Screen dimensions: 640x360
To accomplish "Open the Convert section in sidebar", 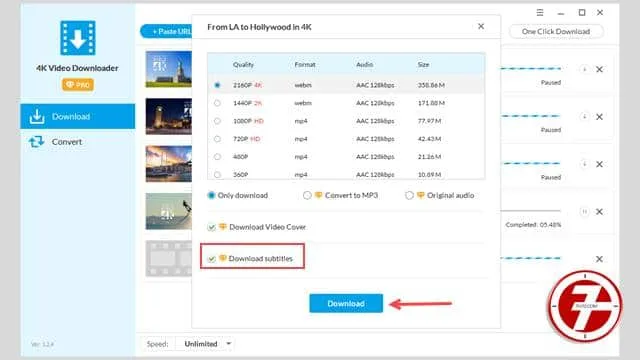I will click(x=78, y=142).
